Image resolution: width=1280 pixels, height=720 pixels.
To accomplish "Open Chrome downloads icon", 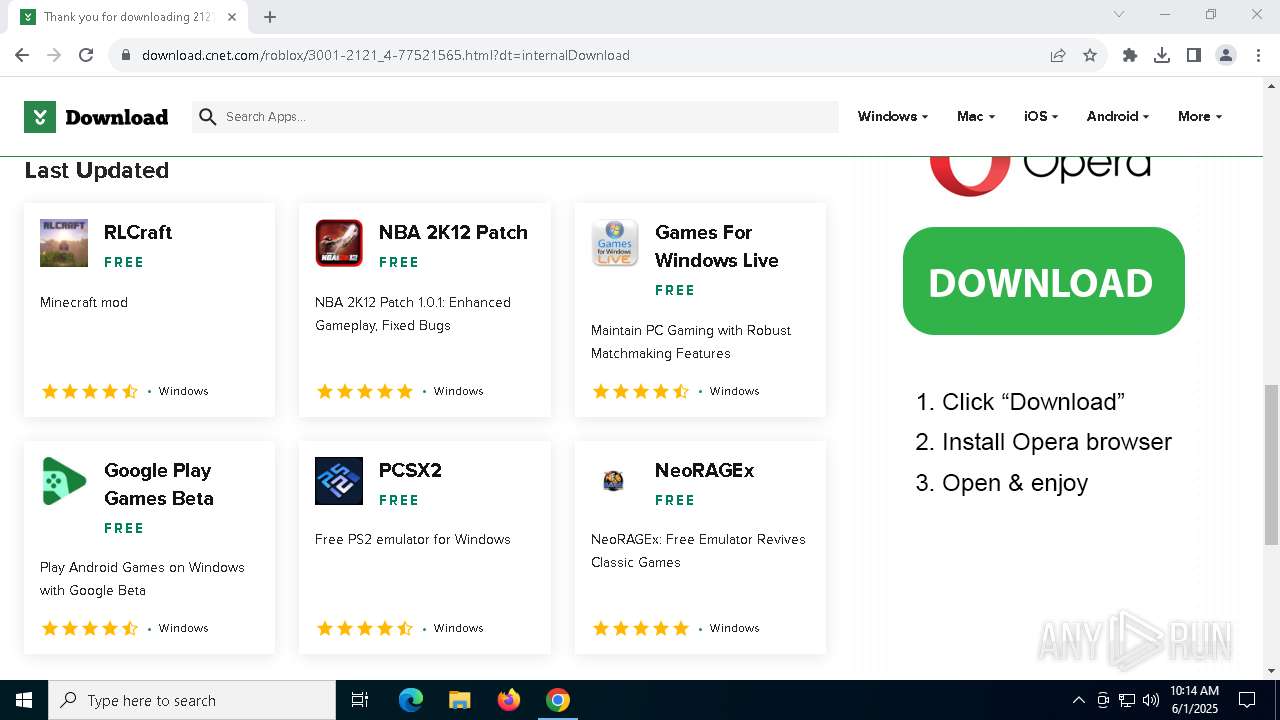I will click(1162, 55).
